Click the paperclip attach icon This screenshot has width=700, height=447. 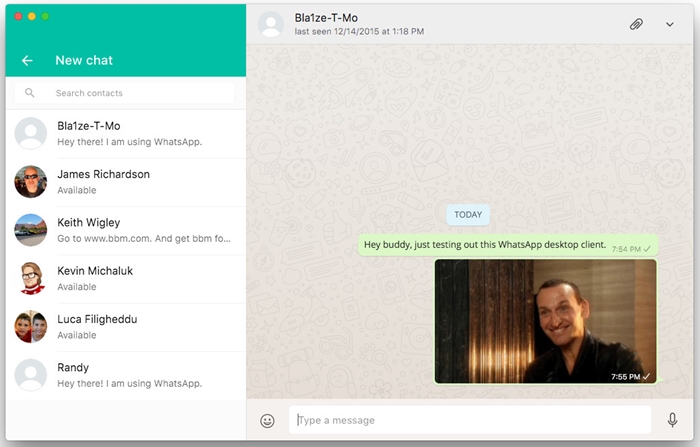[636, 24]
